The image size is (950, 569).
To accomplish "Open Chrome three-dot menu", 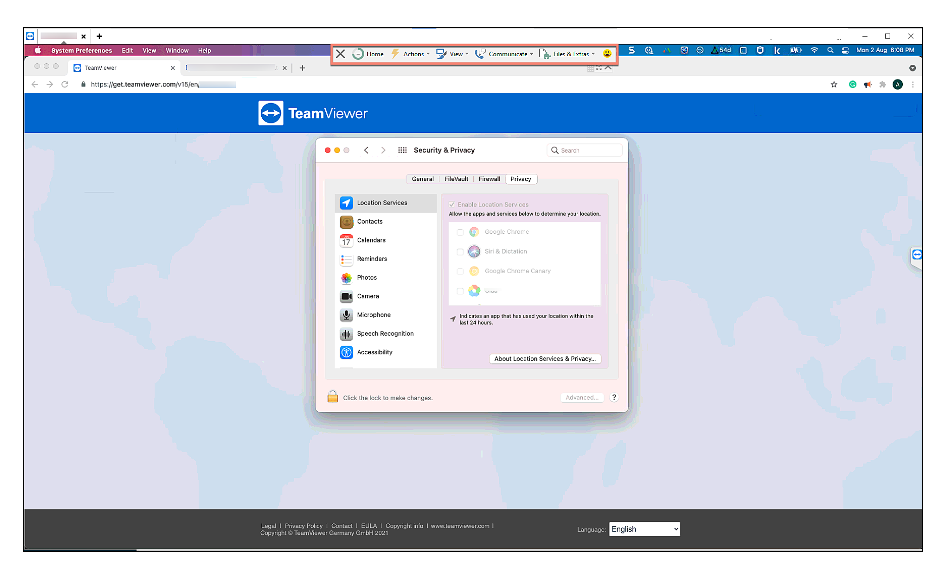I will click(912, 84).
